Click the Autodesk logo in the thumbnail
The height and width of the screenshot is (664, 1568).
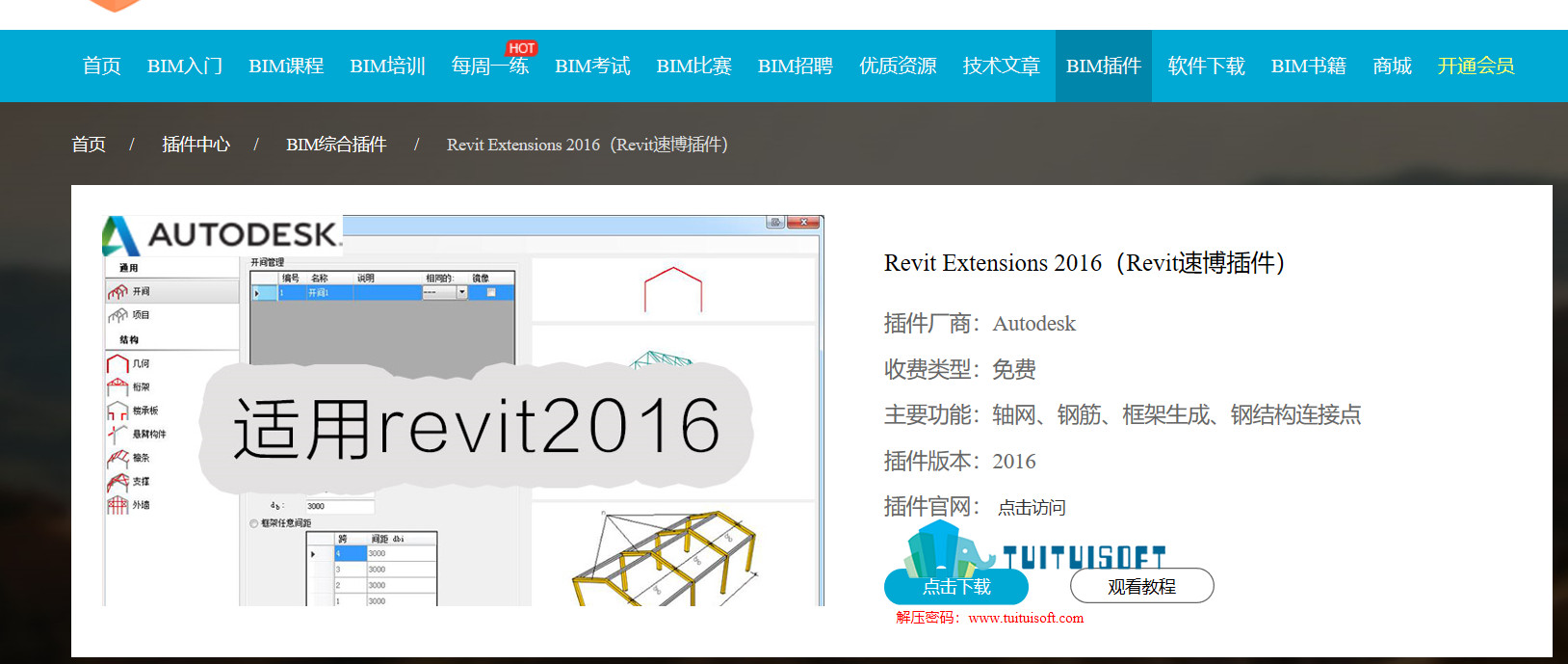coord(222,234)
